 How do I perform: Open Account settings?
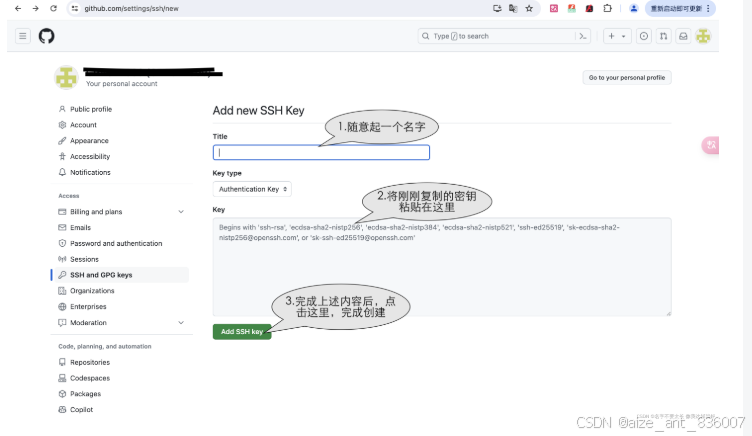83,125
